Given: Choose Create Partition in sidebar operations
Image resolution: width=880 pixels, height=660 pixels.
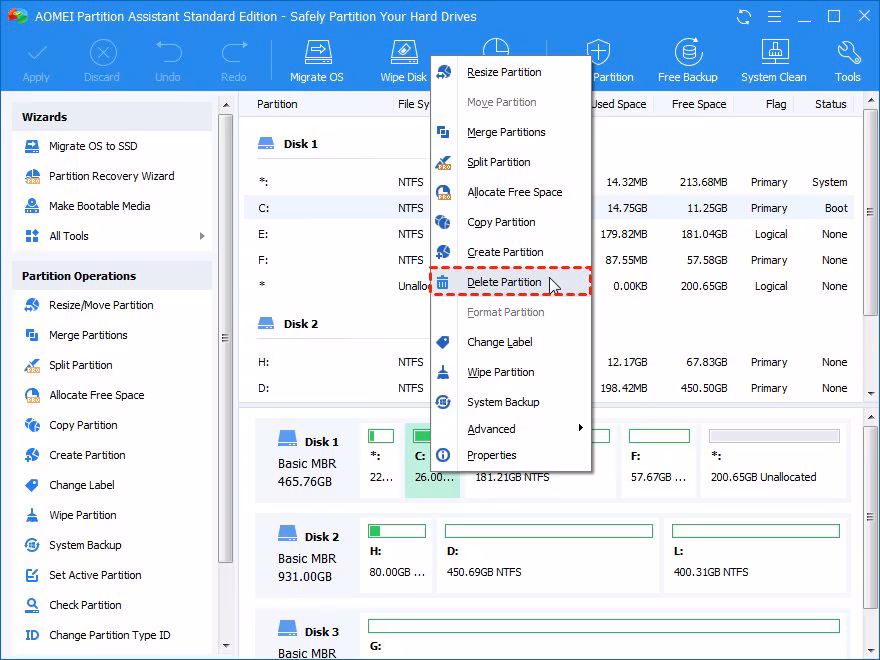Looking at the screenshot, I should point(86,455).
